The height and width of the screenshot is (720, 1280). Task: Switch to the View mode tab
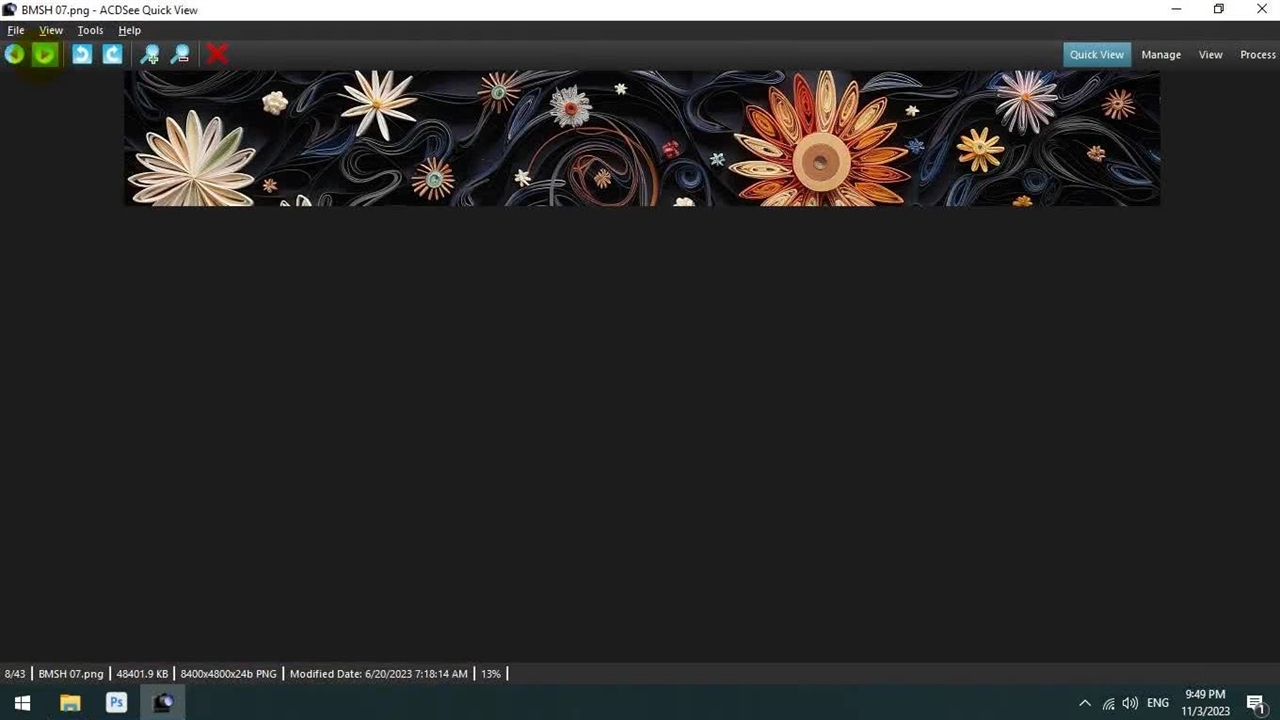[1210, 55]
